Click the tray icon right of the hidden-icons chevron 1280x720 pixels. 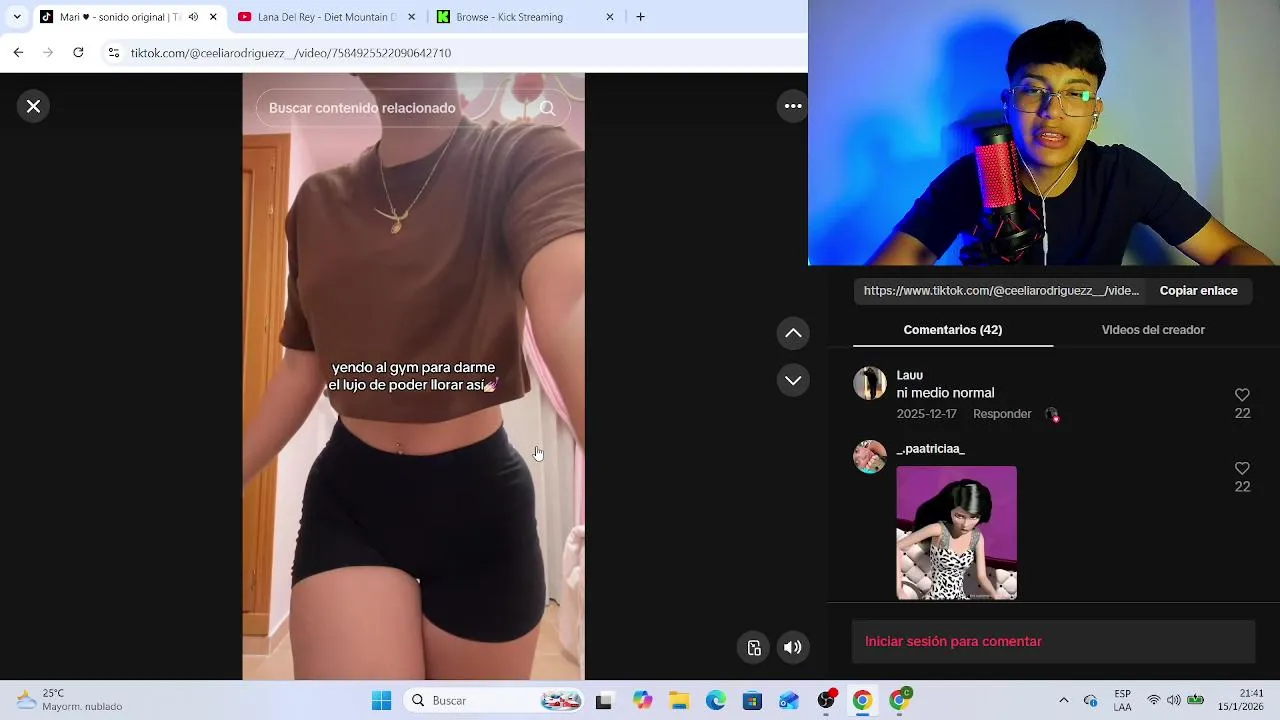pos(1091,701)
